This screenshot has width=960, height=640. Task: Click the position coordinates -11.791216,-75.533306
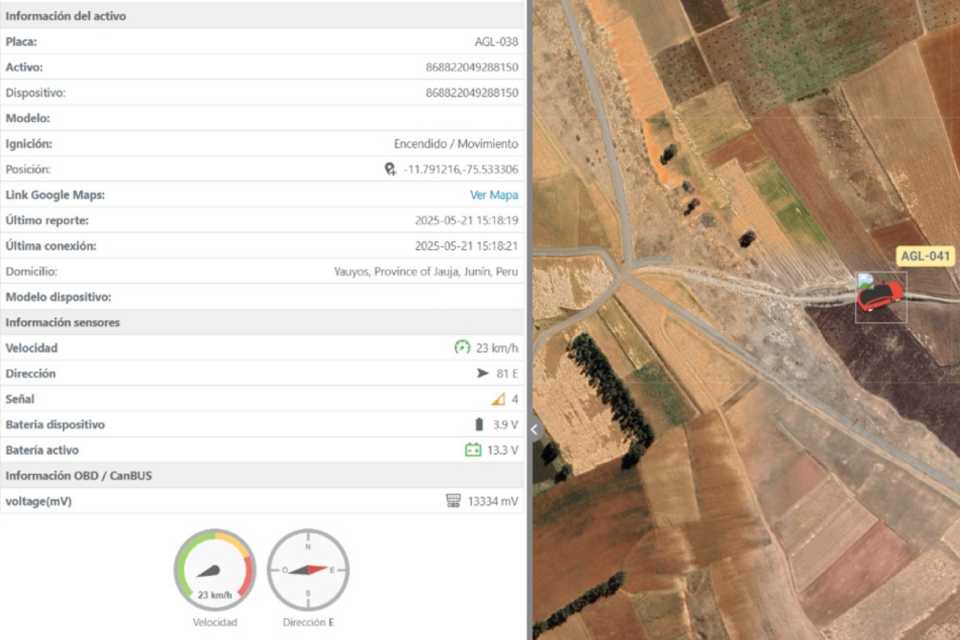pyautogui.click(x=461, y=170)
